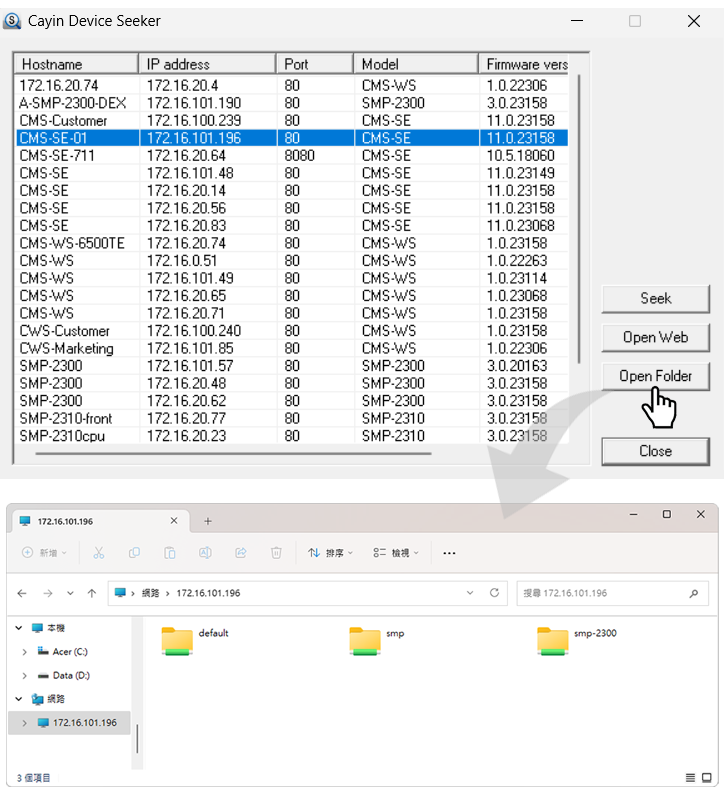Image resolution: width=724 pixels, height=800 pixels.
Task: Go back with the left arrow
Action: [x=22, y=593]
